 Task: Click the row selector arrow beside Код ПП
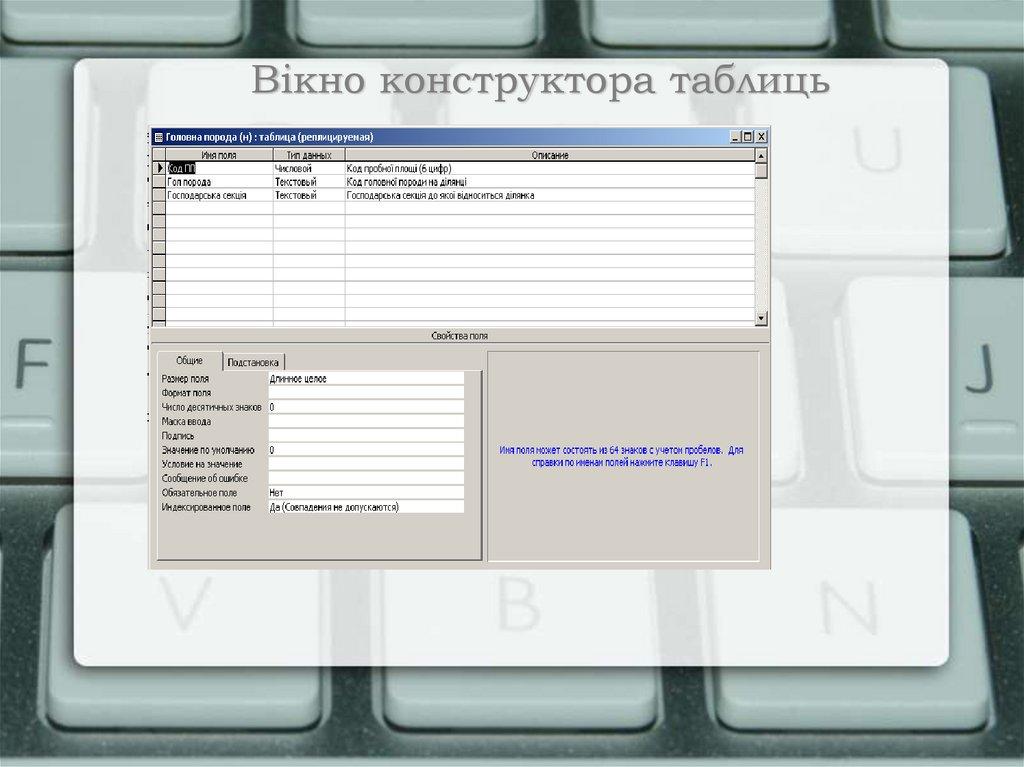click(x=158, y=169)
